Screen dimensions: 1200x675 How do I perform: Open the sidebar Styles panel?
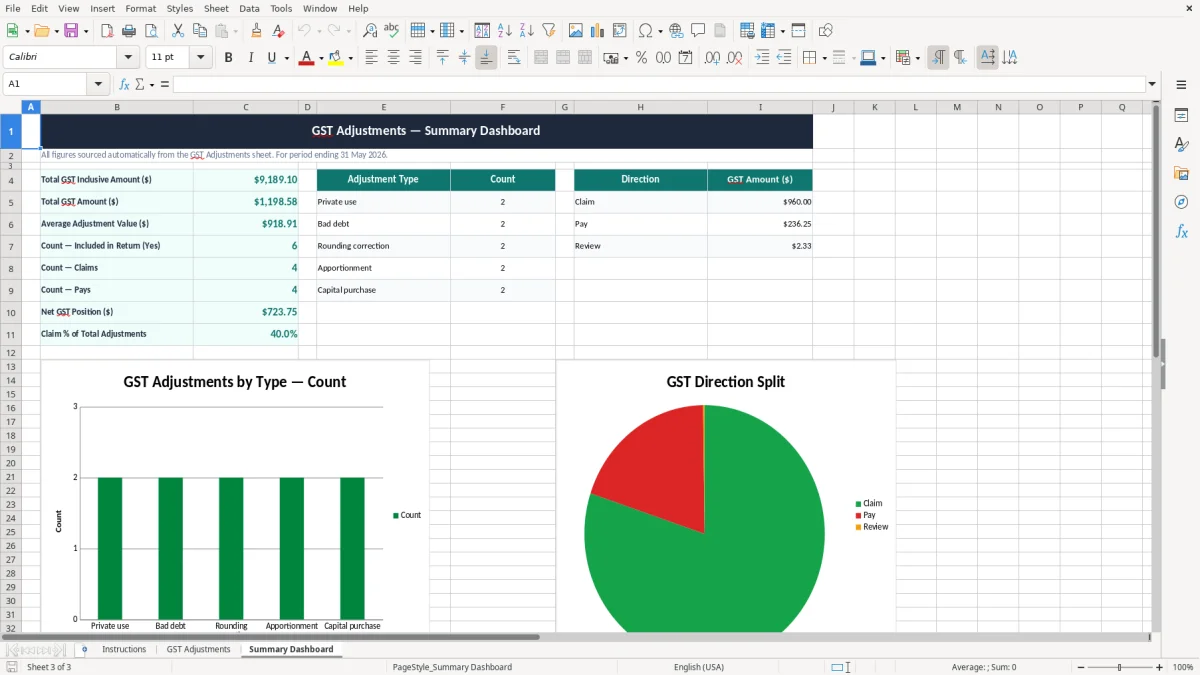tap(1181, 145)
